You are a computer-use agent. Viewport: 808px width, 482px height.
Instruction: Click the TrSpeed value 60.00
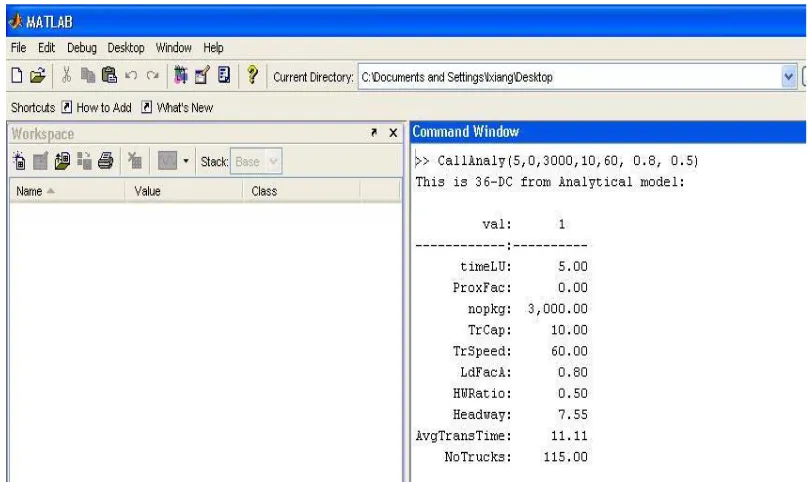(569, 351)
